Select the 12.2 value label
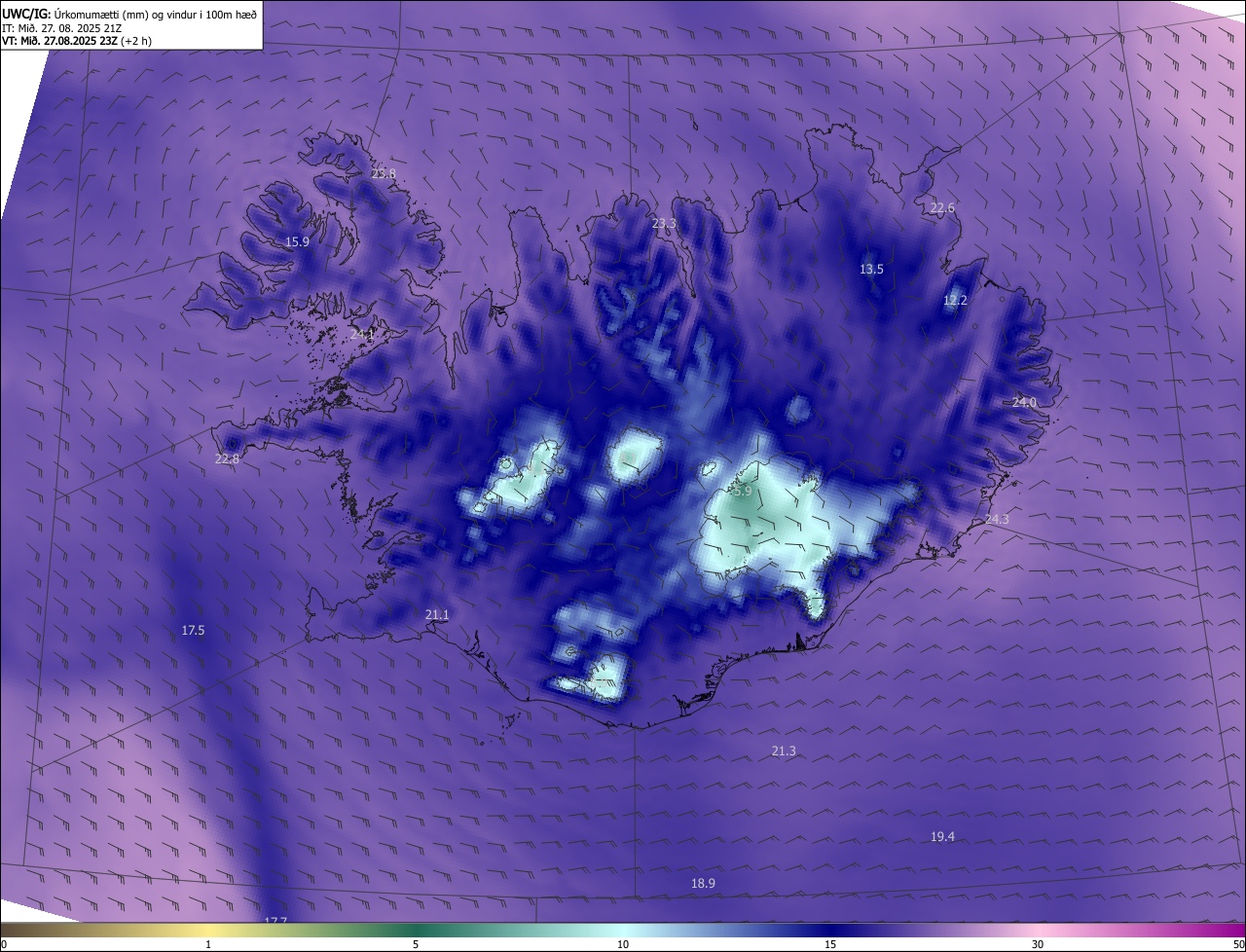1246x952 pixels. click(x=955, y=301)
